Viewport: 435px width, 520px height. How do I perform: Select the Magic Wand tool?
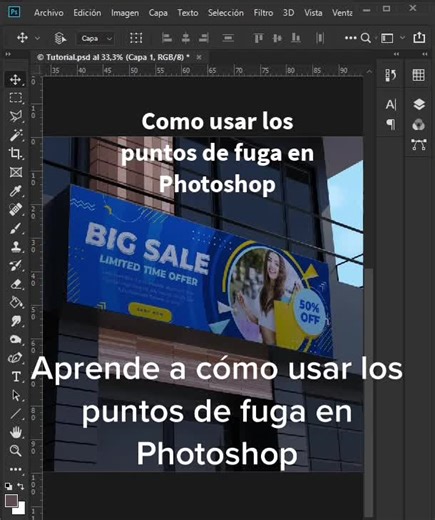pos(16,135)
